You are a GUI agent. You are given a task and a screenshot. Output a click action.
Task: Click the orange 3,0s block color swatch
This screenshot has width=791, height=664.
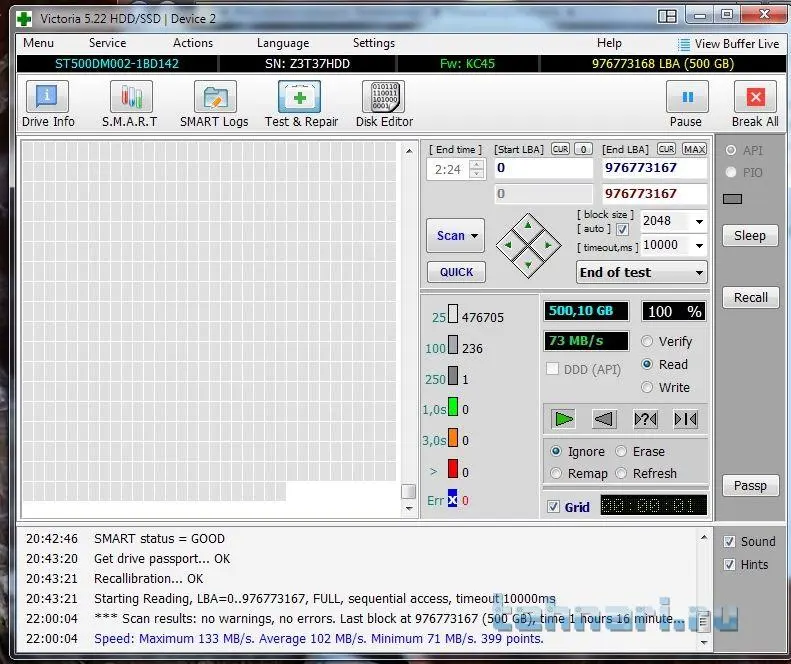coord(453,438)
